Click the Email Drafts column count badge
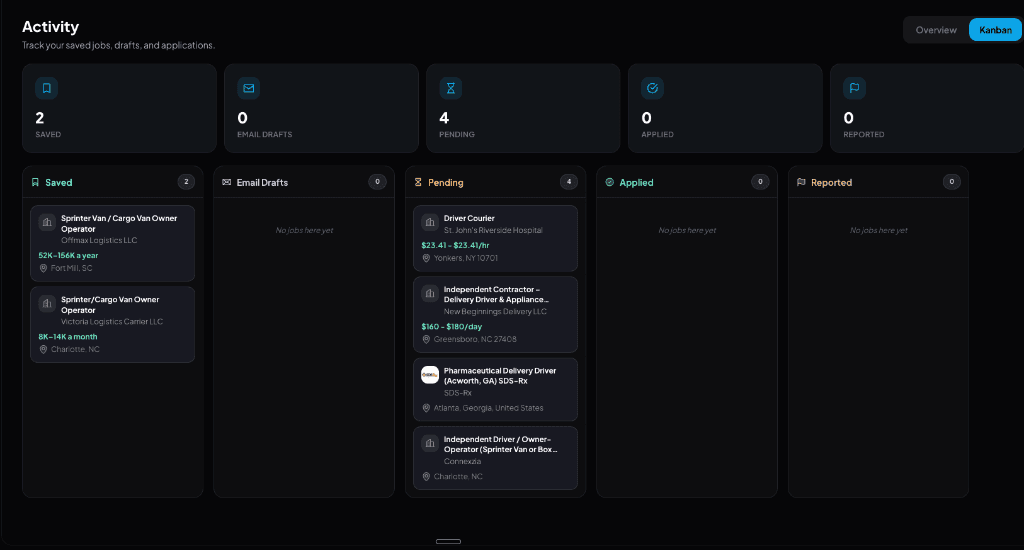 tap(377, 182)
